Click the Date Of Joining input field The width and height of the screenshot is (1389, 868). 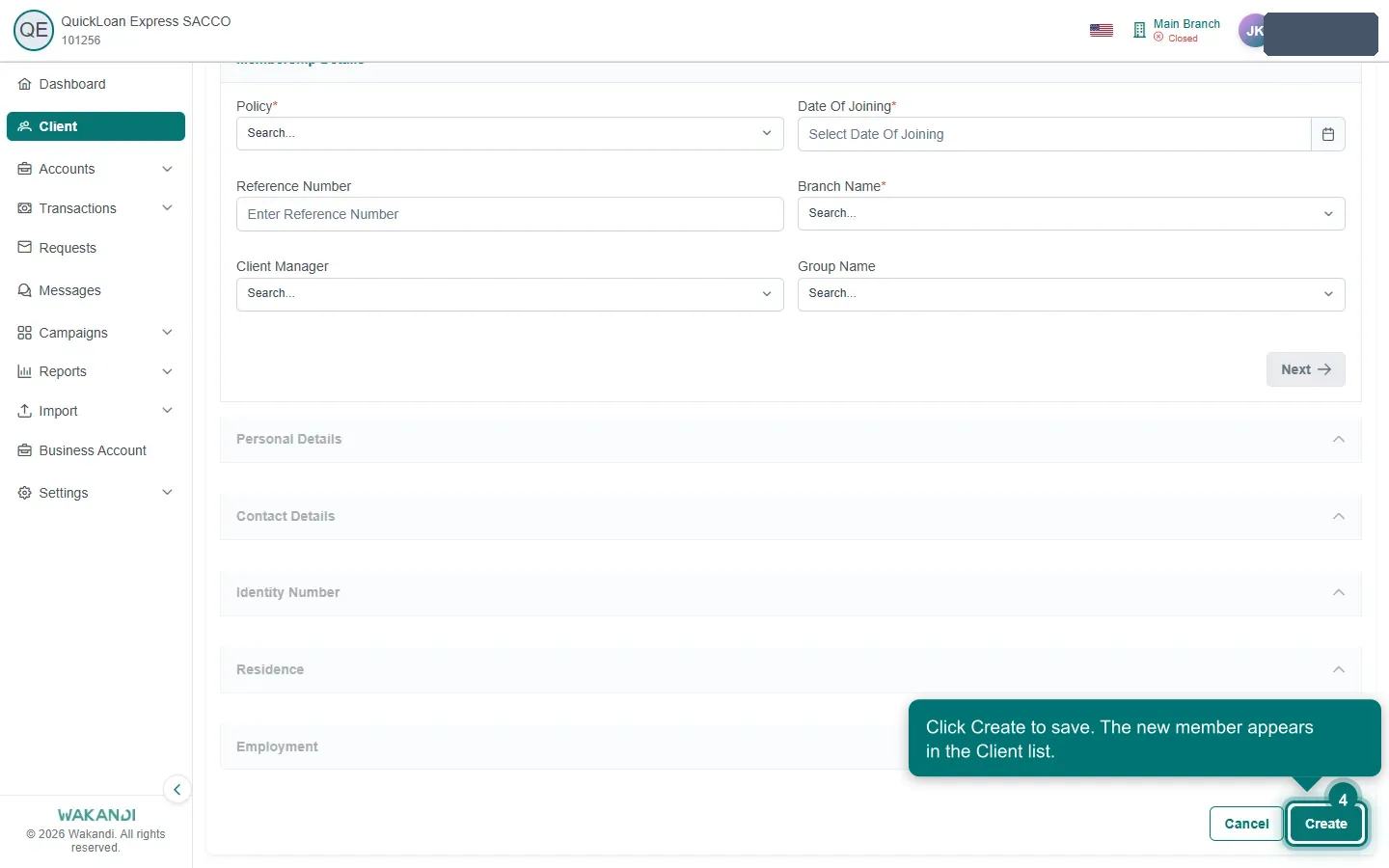pyautogui.click(x=1054, y=134)
